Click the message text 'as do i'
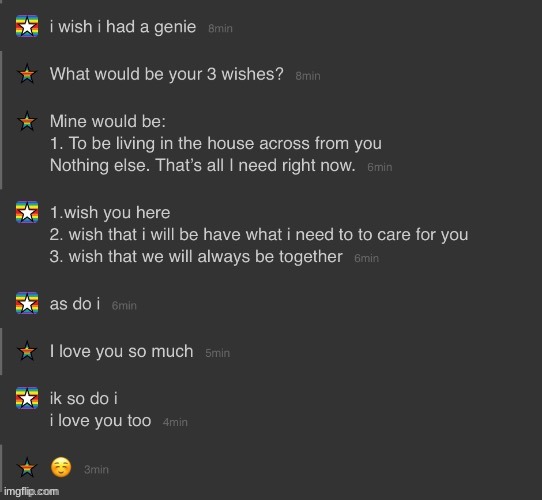542x500 pixels. pos(75,304)
